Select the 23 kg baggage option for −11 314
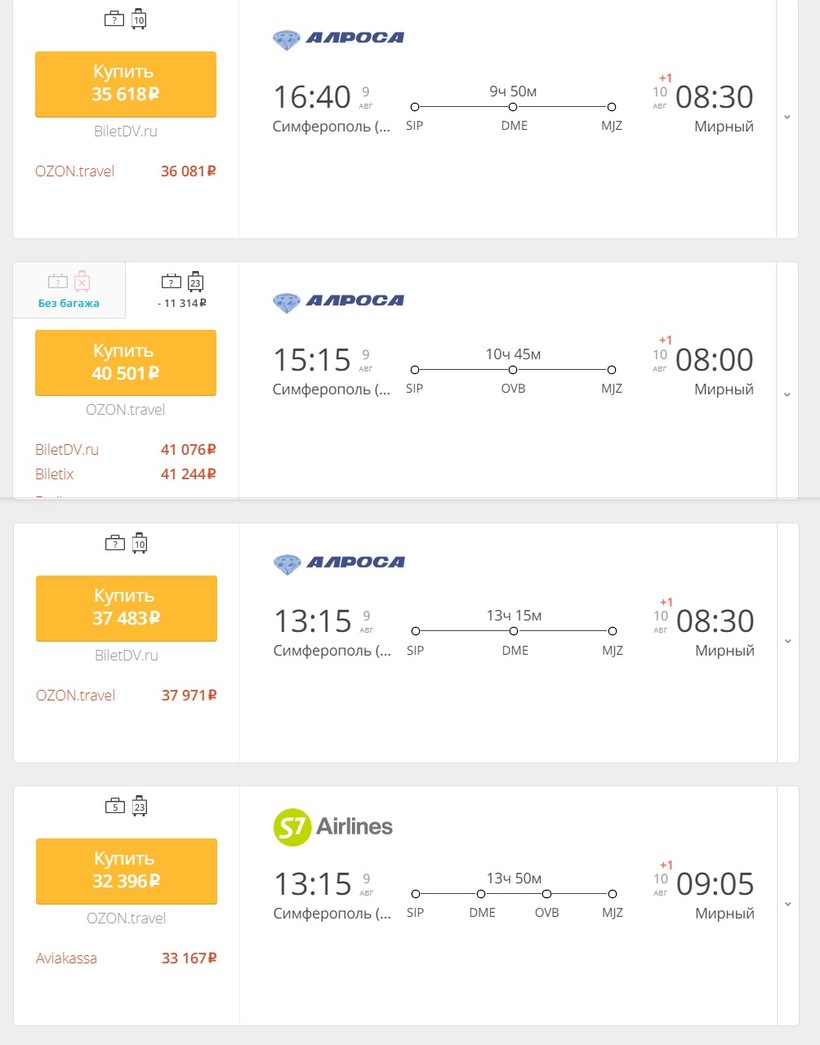 [x=183, y=290]
